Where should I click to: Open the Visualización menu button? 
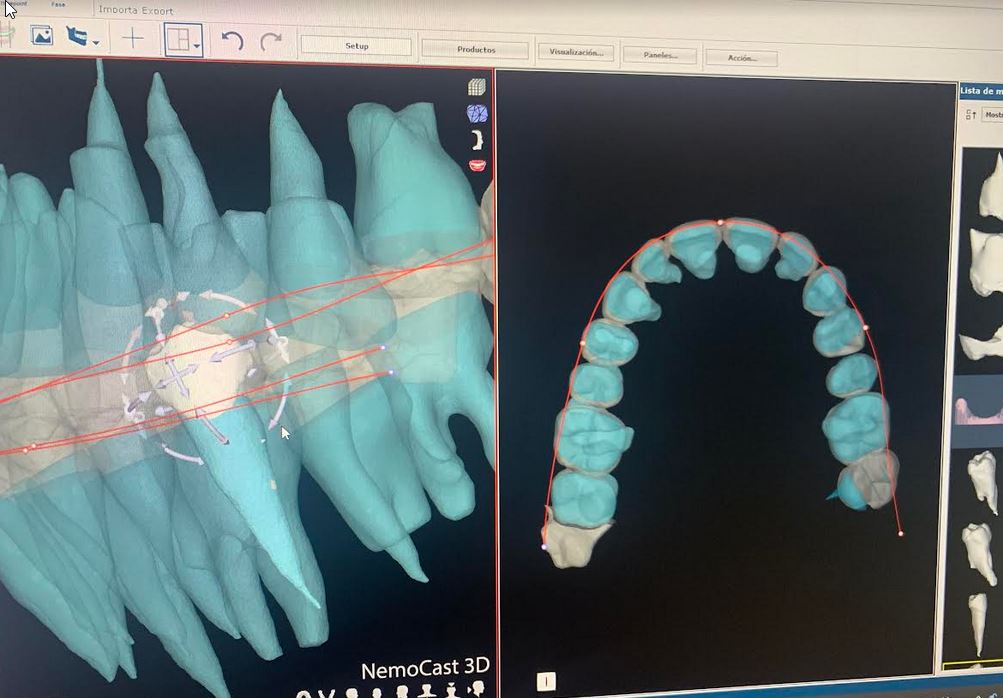tap(576, 52)
